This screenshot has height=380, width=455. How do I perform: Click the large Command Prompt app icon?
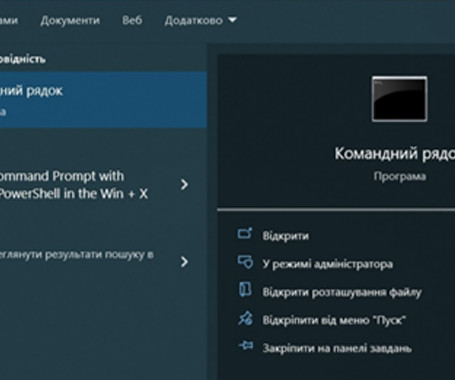click(x=400, y=99)
